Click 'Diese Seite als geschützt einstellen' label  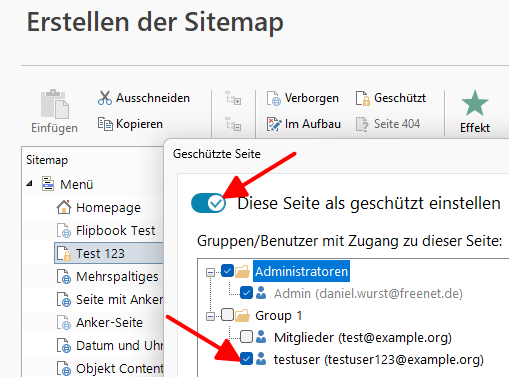369,203
